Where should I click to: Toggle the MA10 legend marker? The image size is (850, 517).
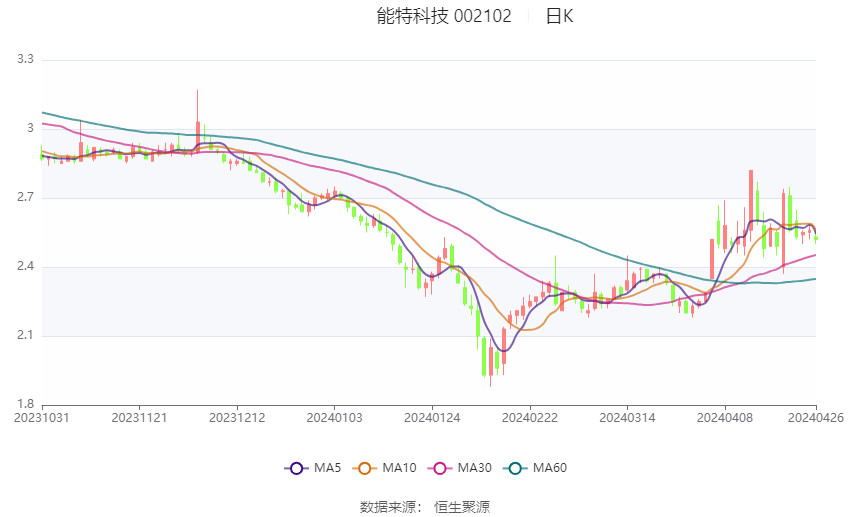(364, 468)
